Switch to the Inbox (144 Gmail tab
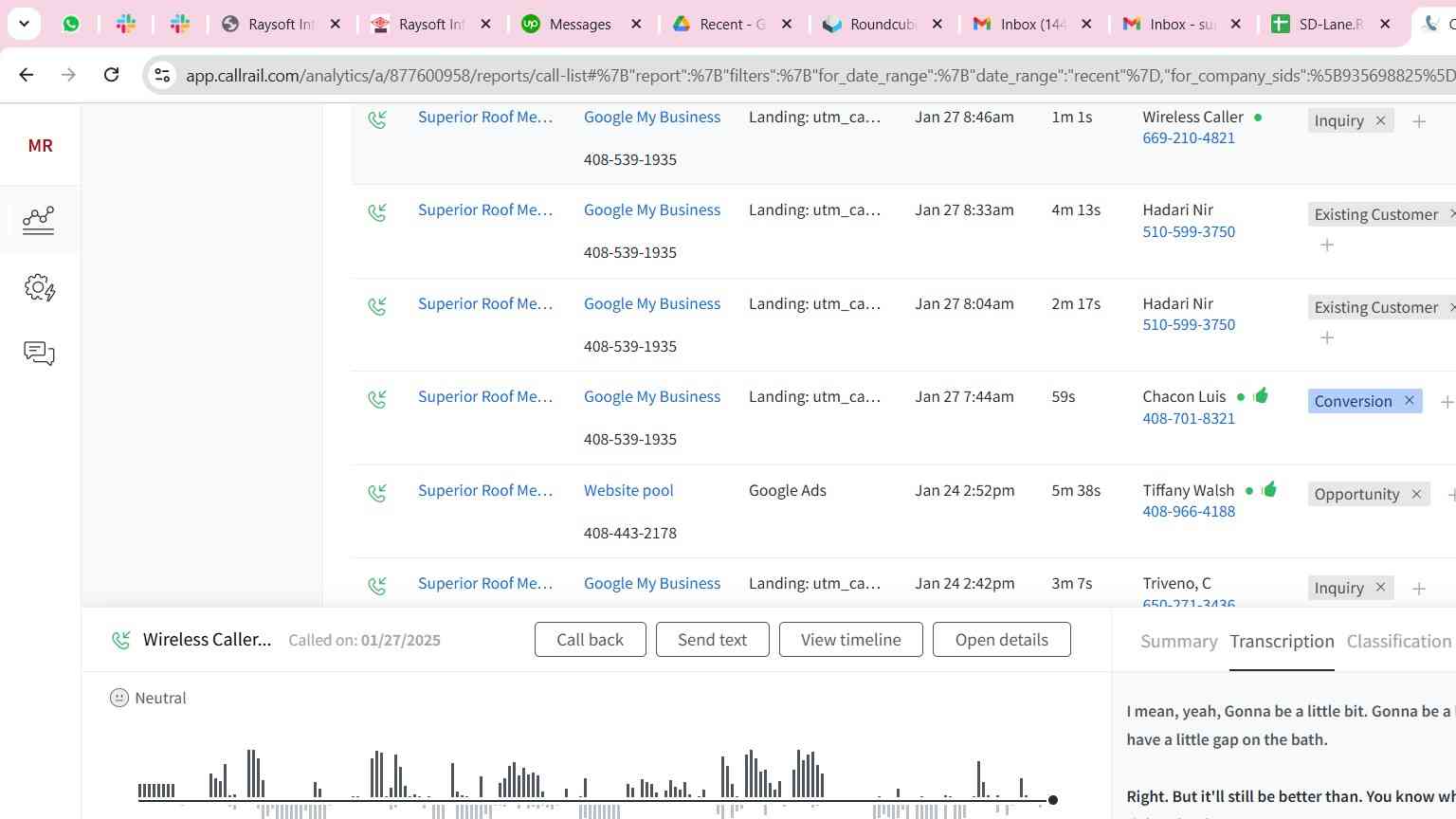Image resolution: width=1456 pixels, height=819 pixels. [x=1033, y=24]
